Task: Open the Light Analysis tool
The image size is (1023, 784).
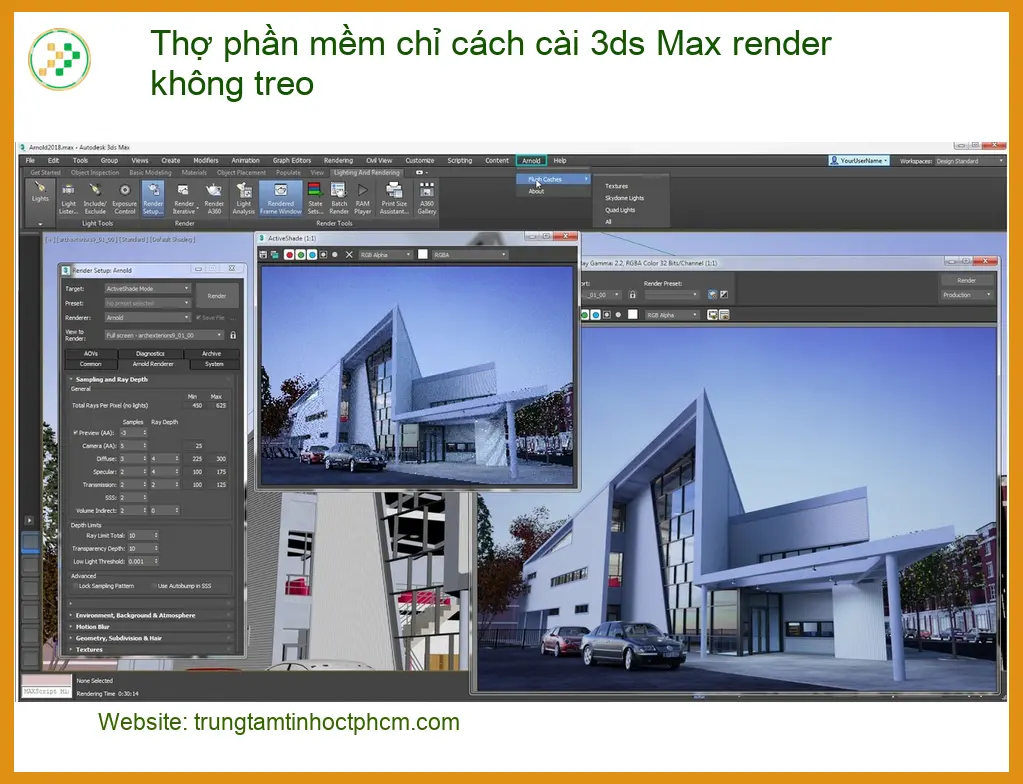Action: (x=243, y=198)
